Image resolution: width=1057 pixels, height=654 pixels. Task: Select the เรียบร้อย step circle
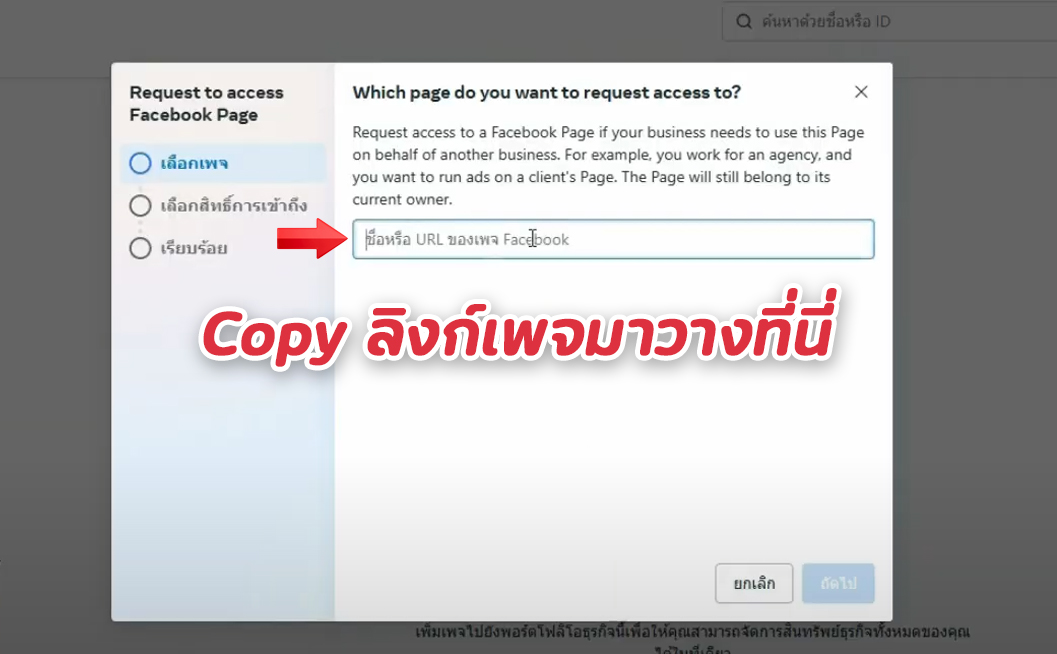point(140,248)
